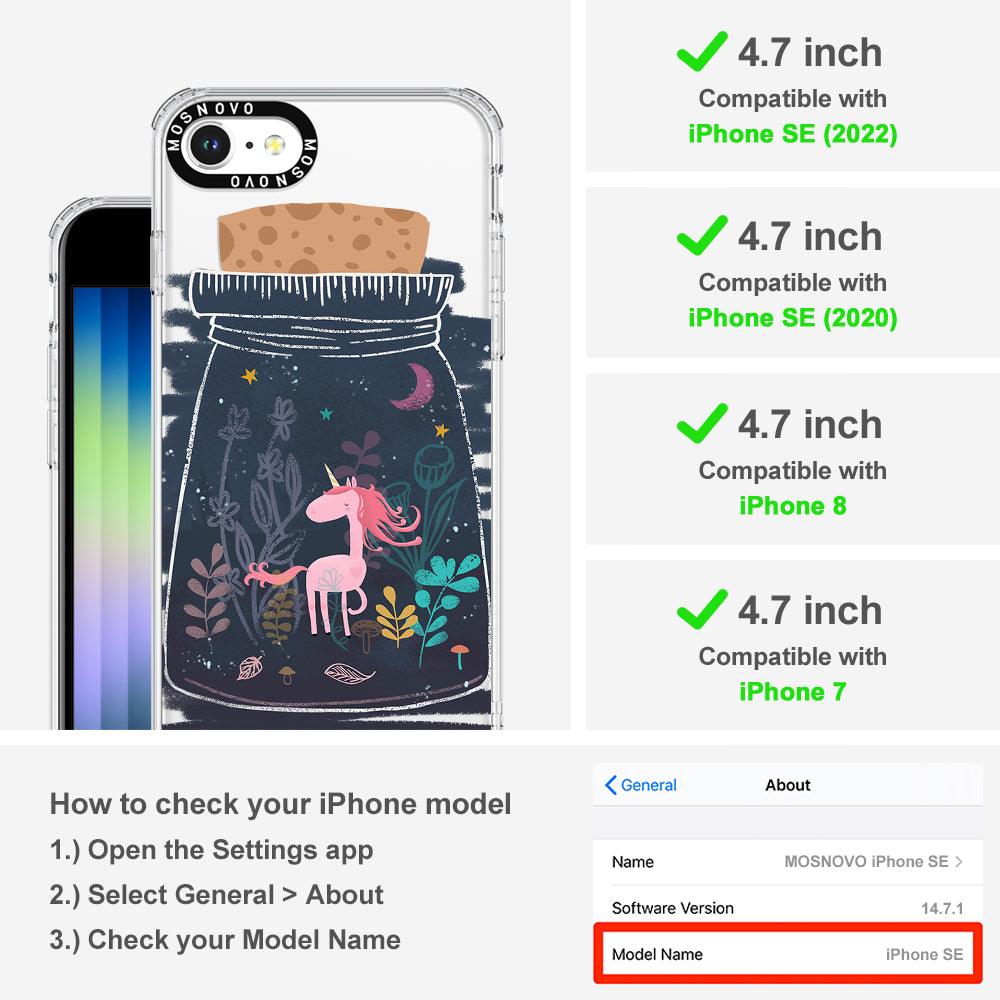The height and width of the screenshot is (1000, 1000).
Task: Click the iPhone 7 green label
Action: 793,691
